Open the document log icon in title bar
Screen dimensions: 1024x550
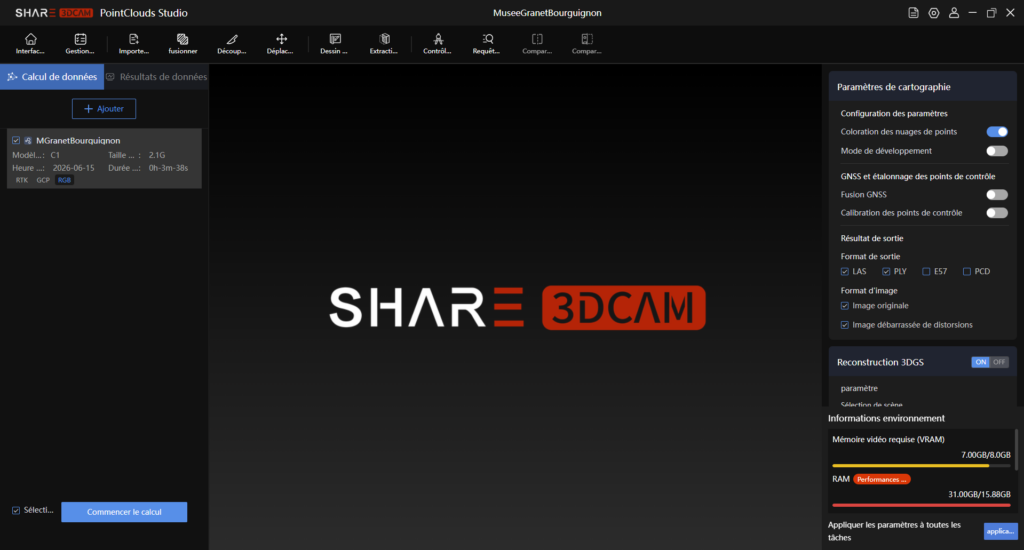pyautogui.click(x=913, y=13)
